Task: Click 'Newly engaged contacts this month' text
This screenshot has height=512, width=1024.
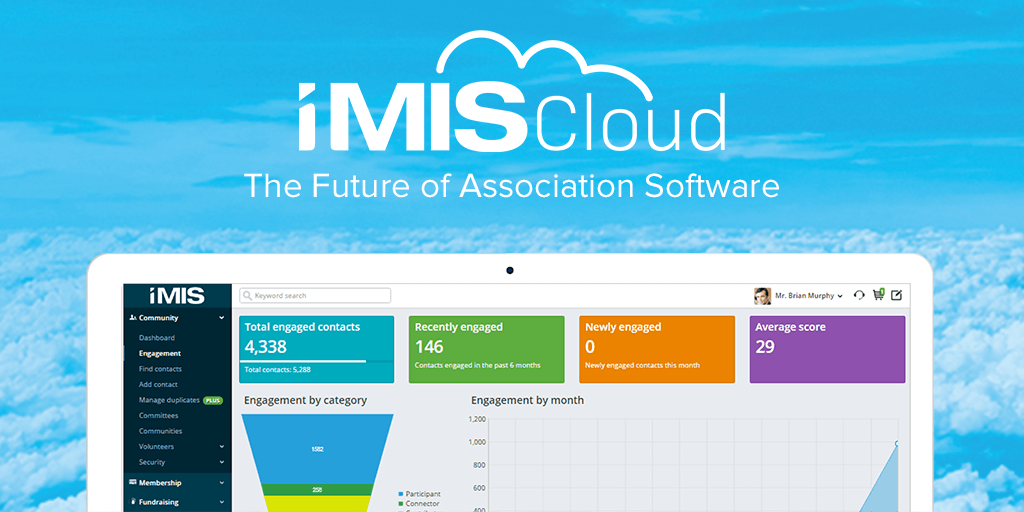Action: point(642,365)
